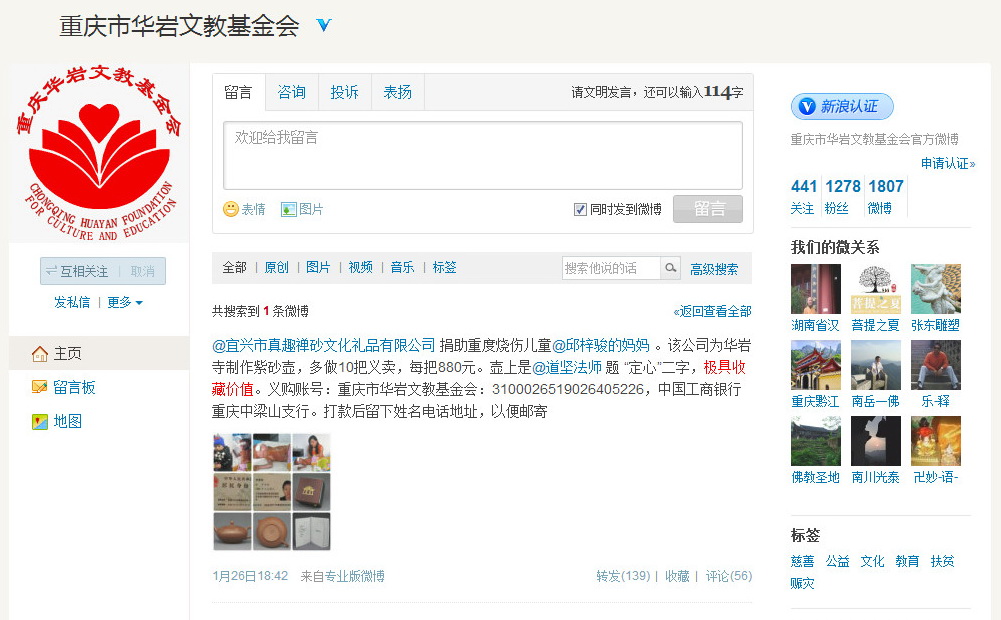Open 湖南省汉 profile thumbnail
1001x620 pixels.
(815, 289)
